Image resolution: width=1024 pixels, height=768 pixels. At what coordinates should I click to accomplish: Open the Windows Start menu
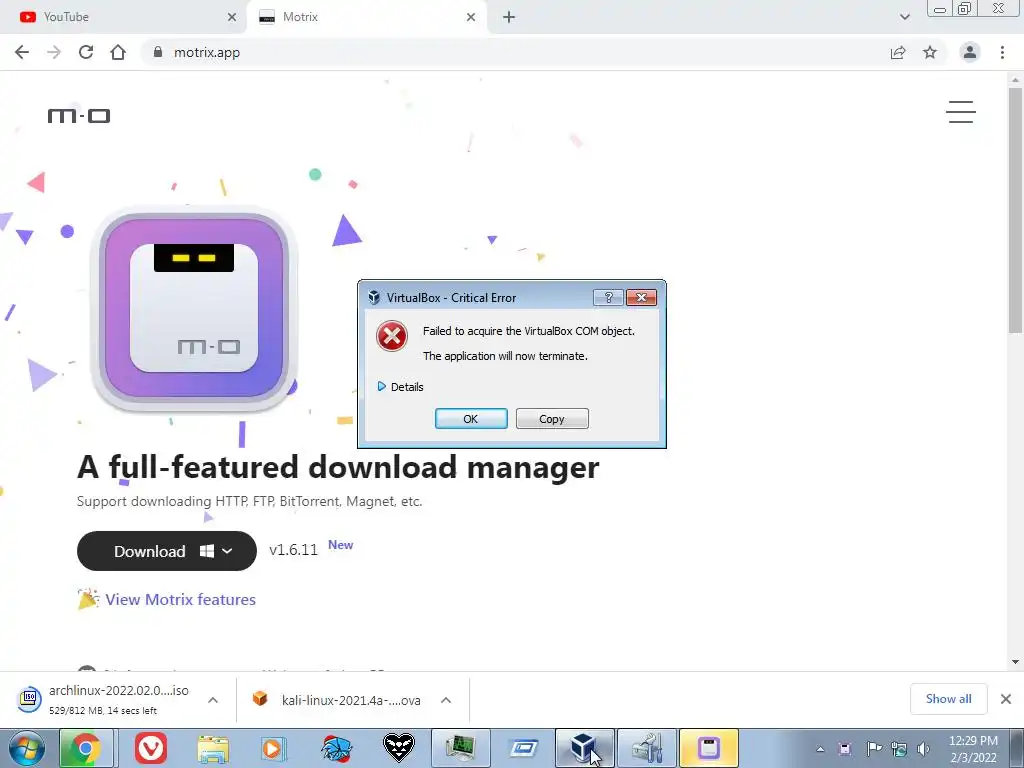click(x=27, y=748)
